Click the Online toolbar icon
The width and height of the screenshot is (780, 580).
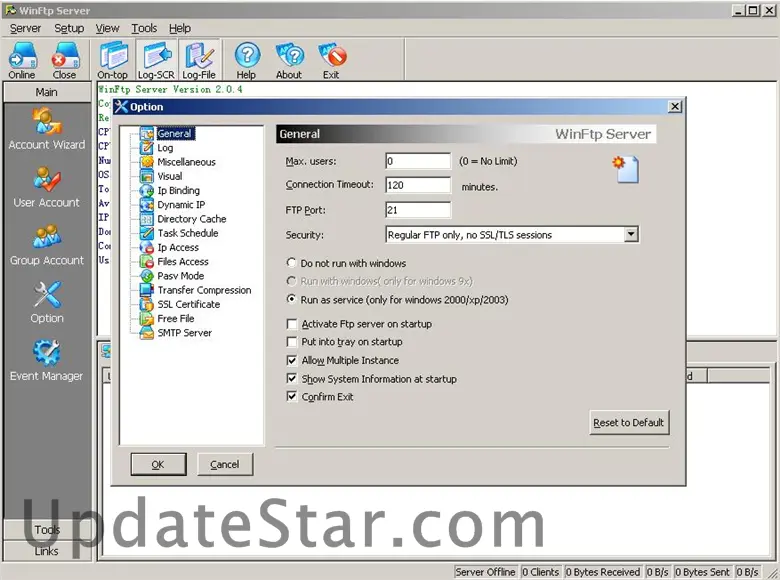[x=22, y=61]
